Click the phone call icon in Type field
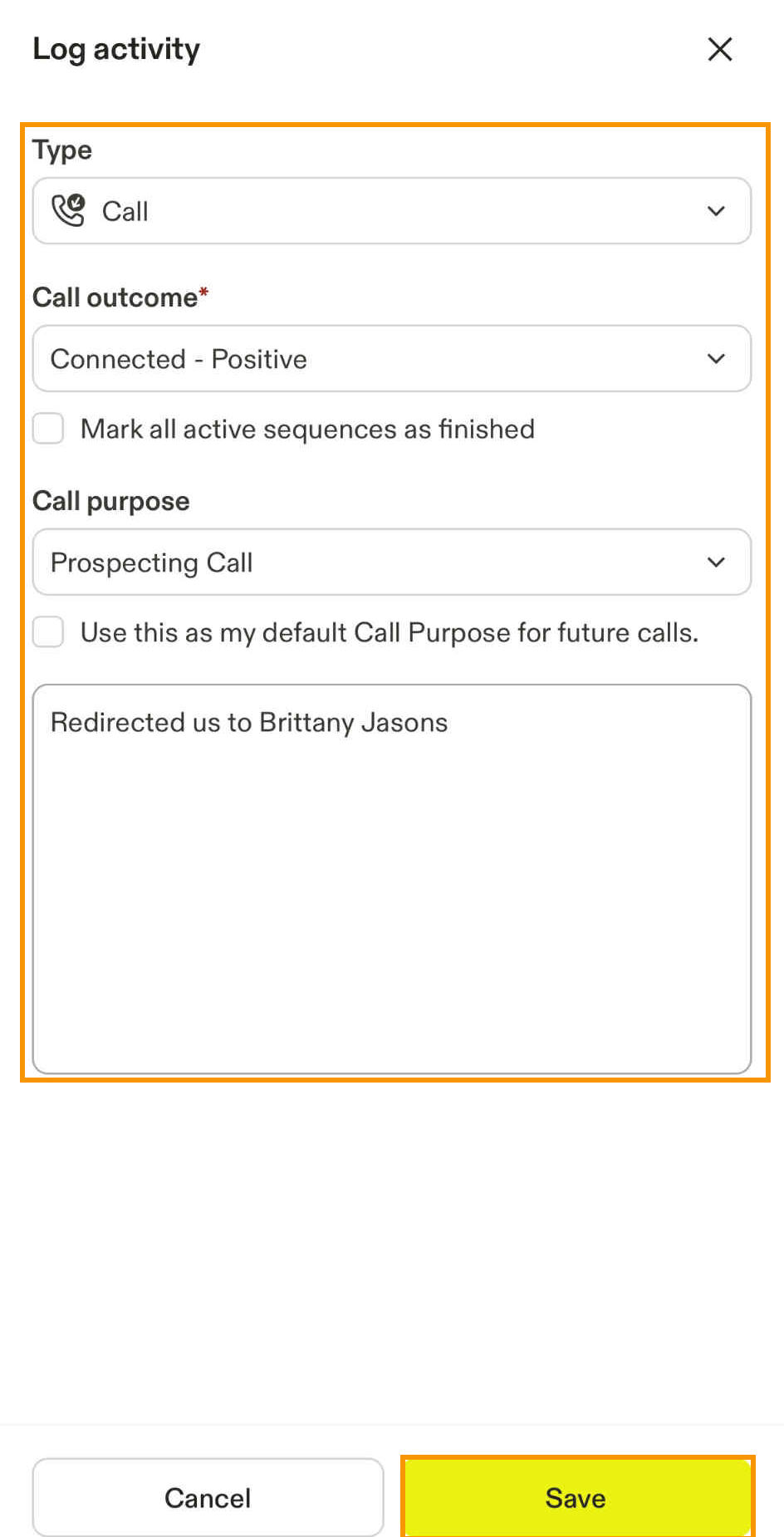 tap(71, 210)
